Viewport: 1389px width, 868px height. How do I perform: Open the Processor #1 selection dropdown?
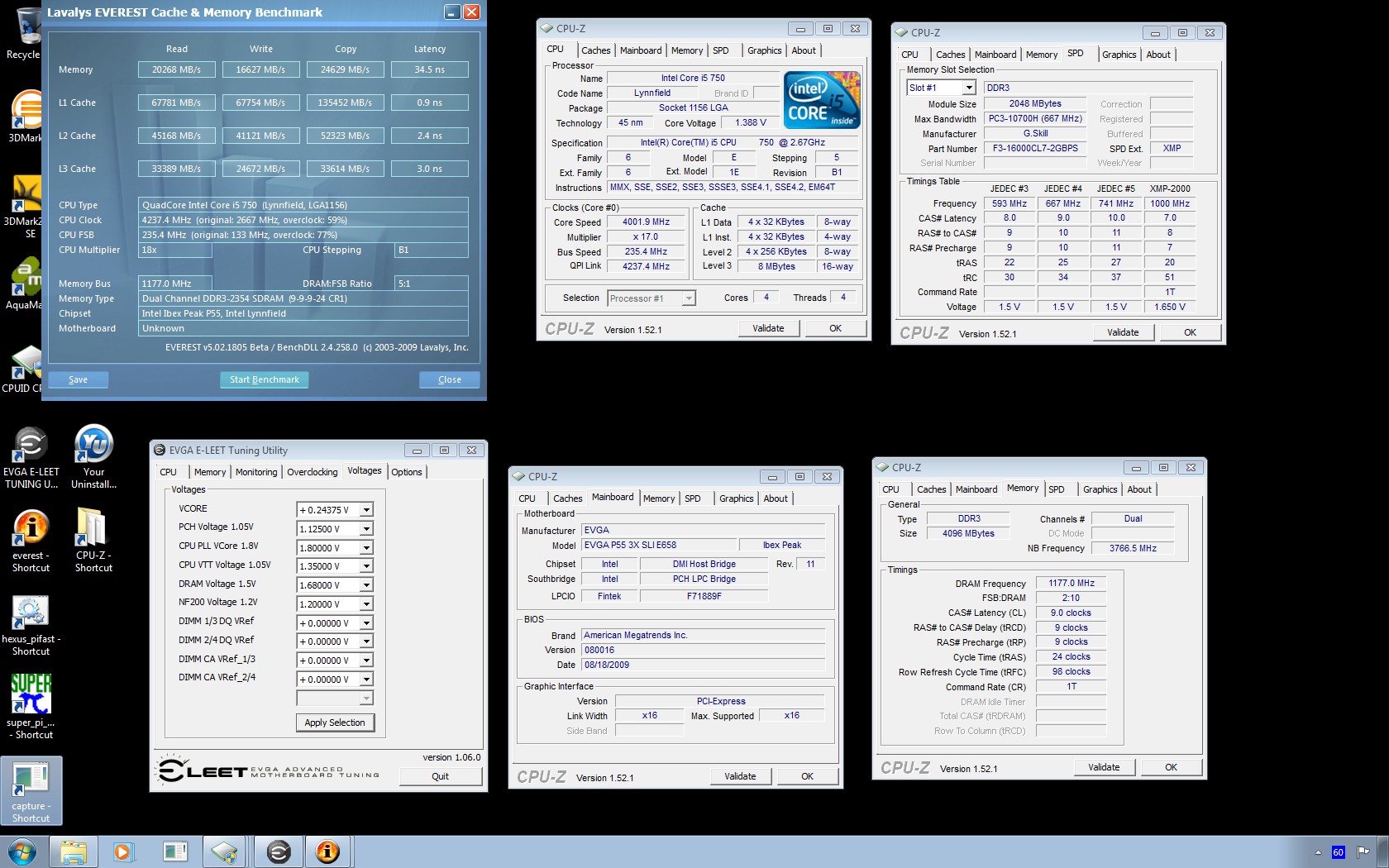[688, 298]
